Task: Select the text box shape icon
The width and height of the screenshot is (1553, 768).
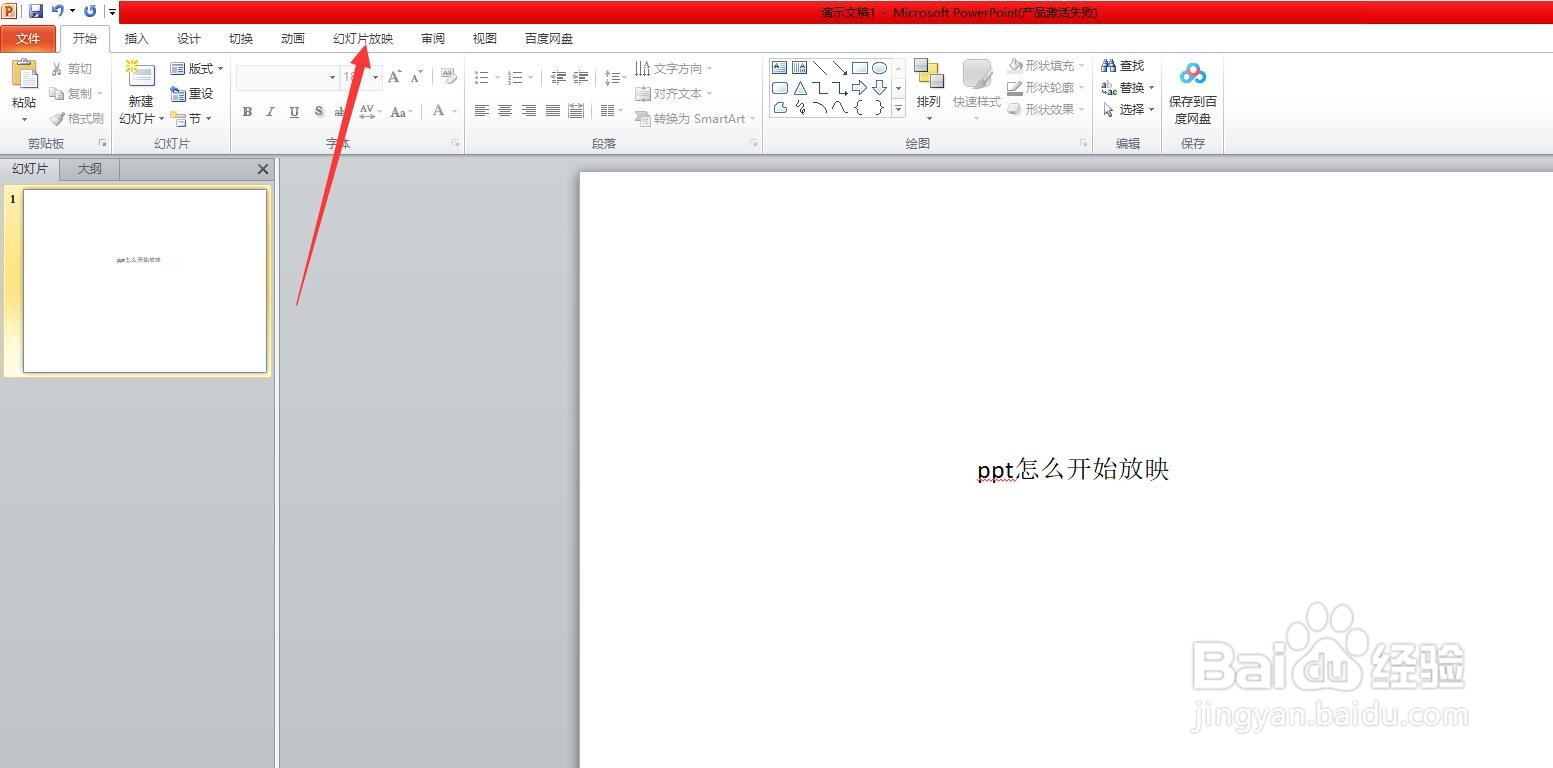Action: (779, 68)
